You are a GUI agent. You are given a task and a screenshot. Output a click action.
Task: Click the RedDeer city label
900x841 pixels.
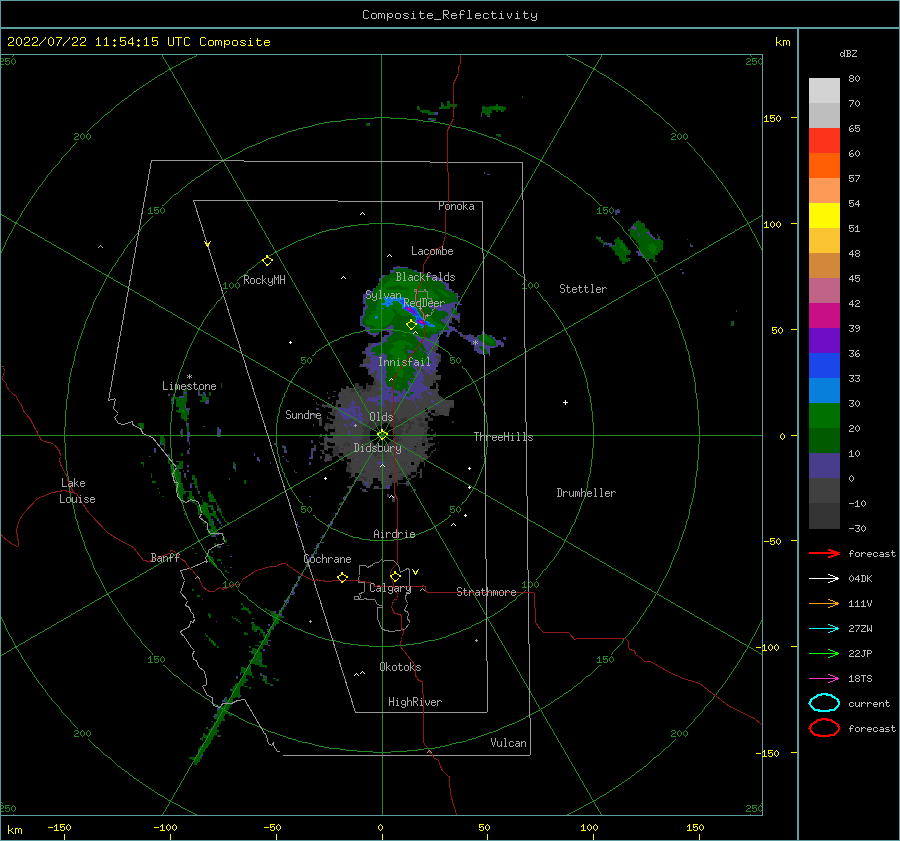click(x=424, y=303)
